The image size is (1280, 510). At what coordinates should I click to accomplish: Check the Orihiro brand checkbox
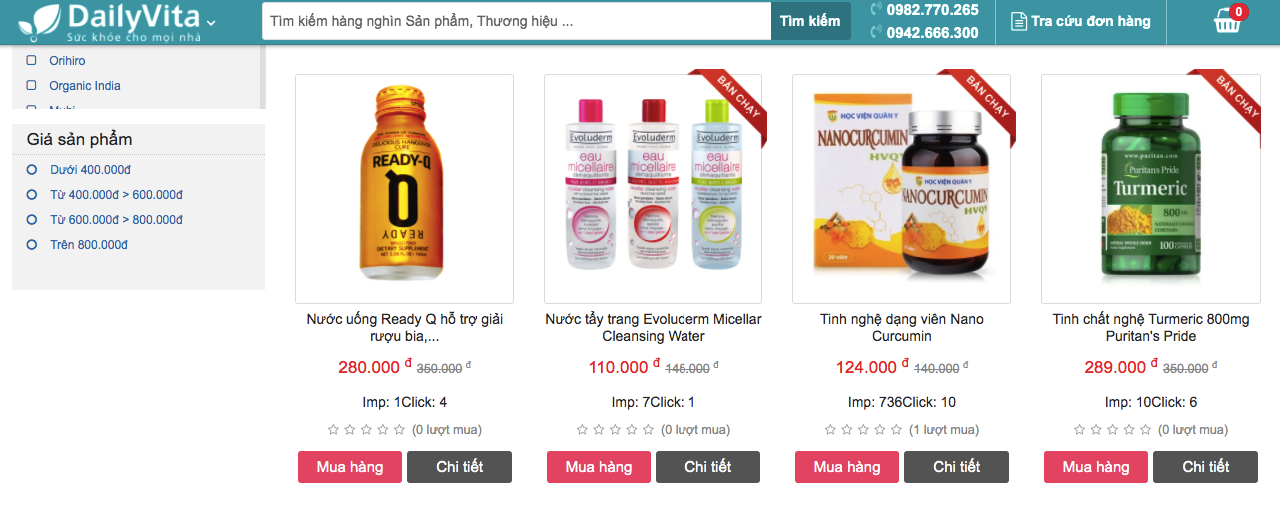[31, 61]
